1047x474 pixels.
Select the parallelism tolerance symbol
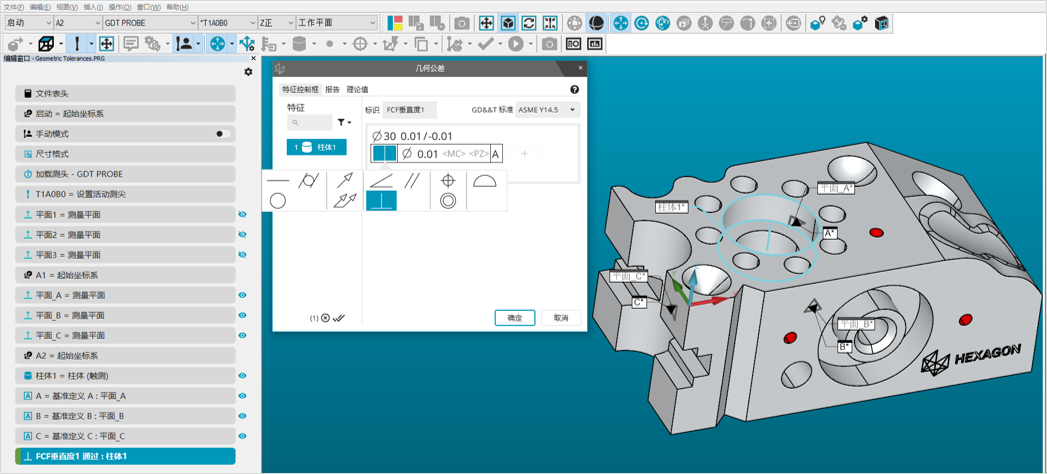412,181
